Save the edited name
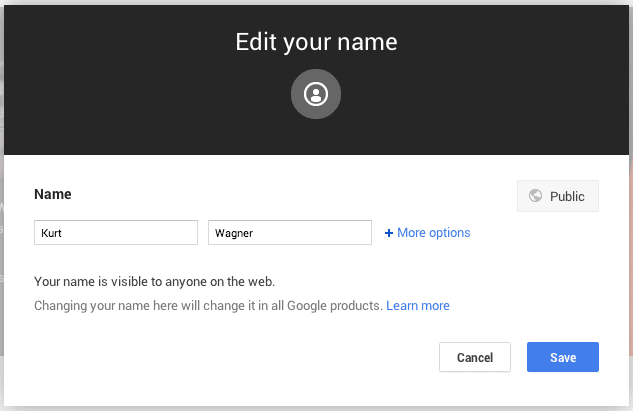 [x=563, y=357]
